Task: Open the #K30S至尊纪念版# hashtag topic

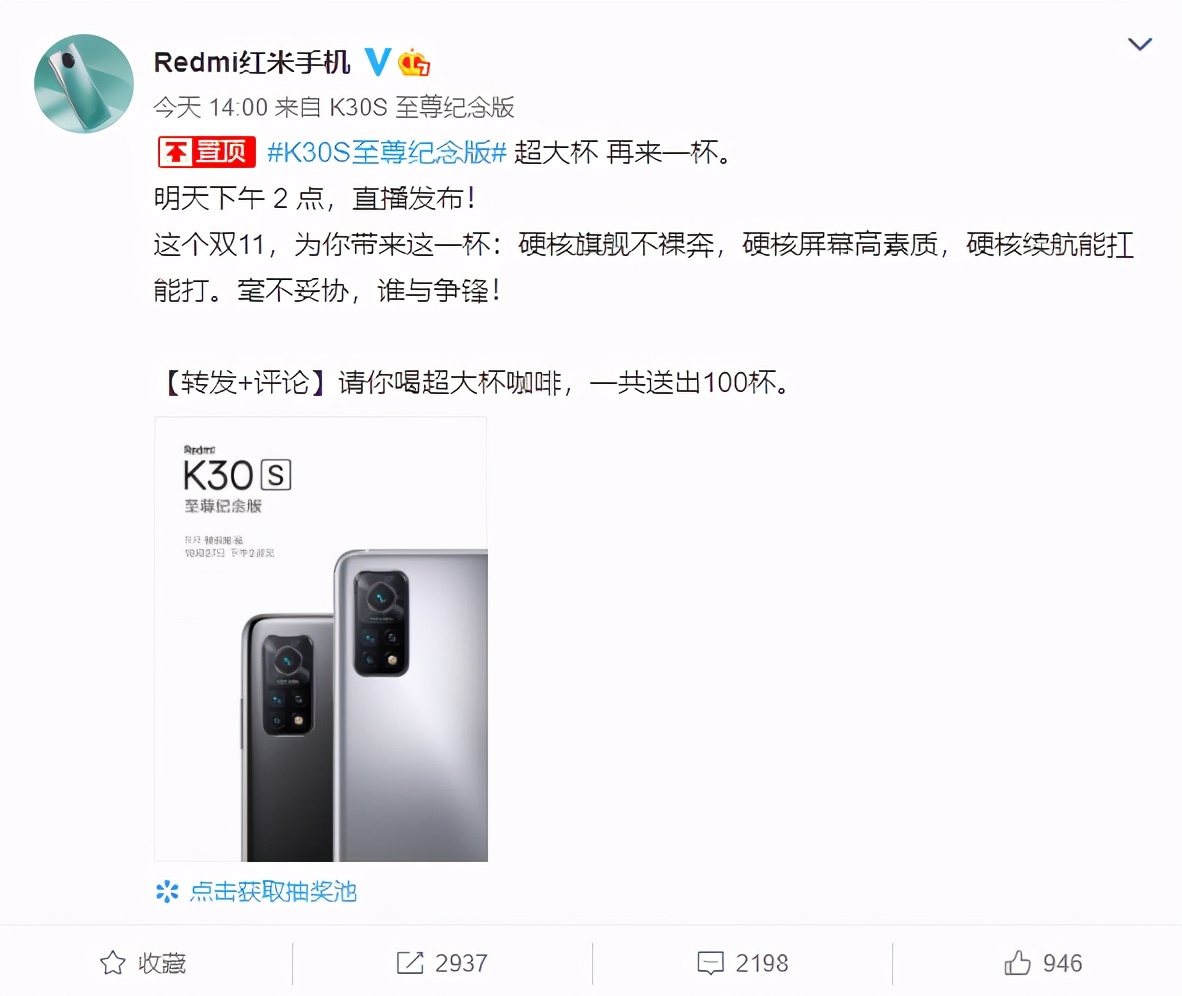Action: [387, 153]
